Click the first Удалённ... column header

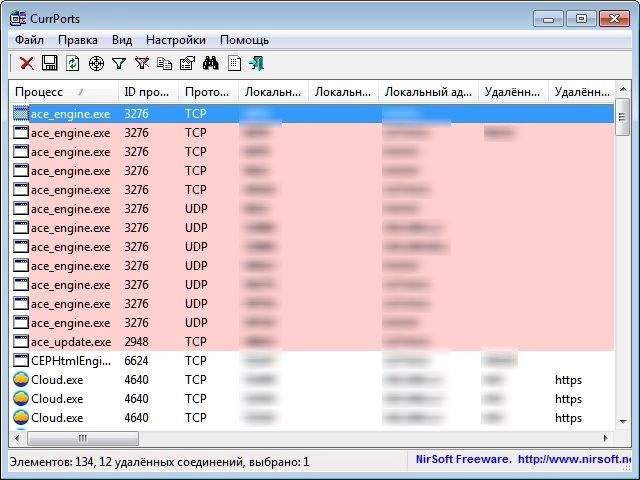click(513, 92)
